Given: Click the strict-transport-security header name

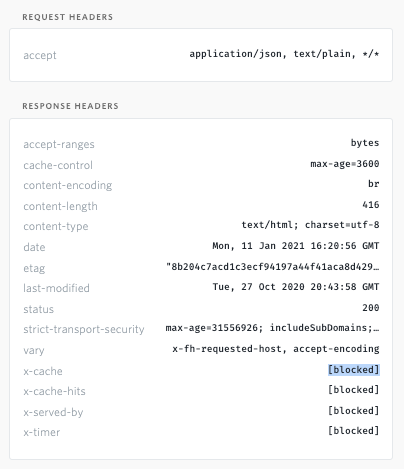Looking at the screenshot, I should (84, 329).
